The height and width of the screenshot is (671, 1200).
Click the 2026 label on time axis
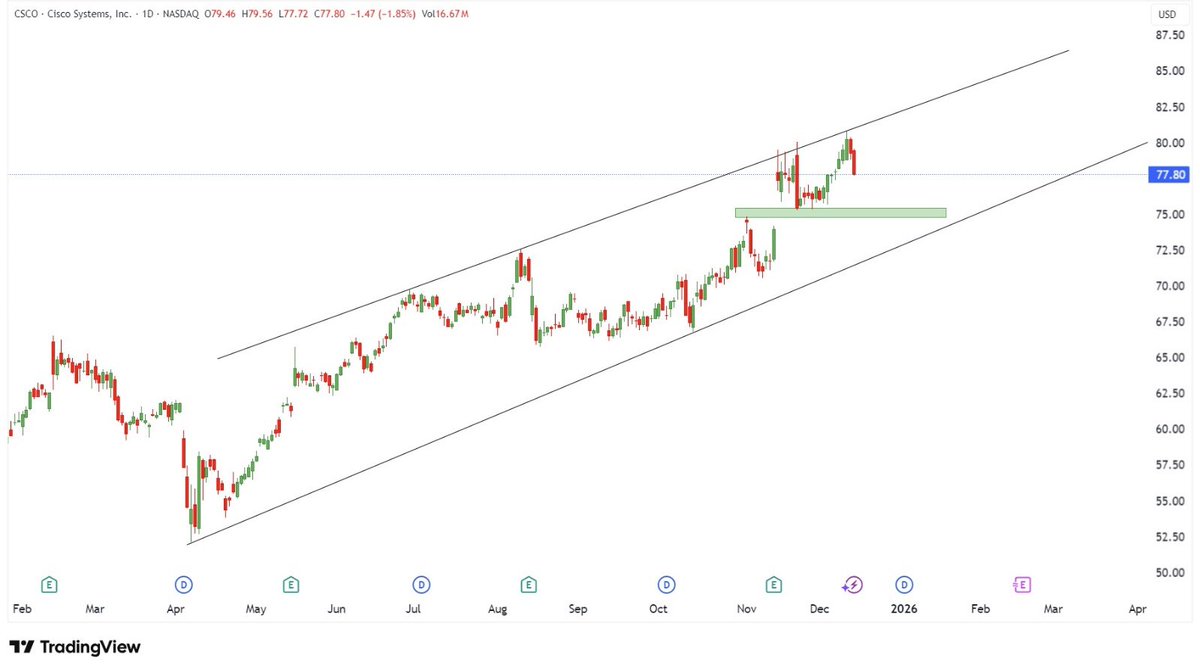click(x=904, y=608)
